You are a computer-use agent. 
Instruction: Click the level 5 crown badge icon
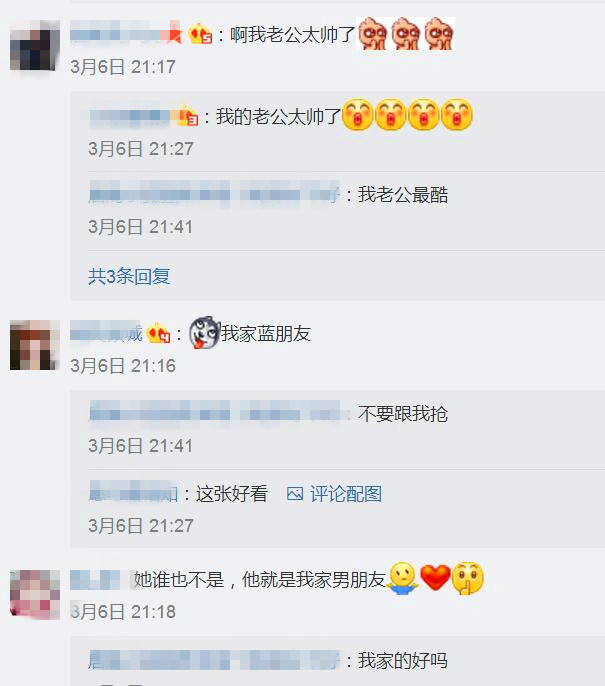[200, 34]
